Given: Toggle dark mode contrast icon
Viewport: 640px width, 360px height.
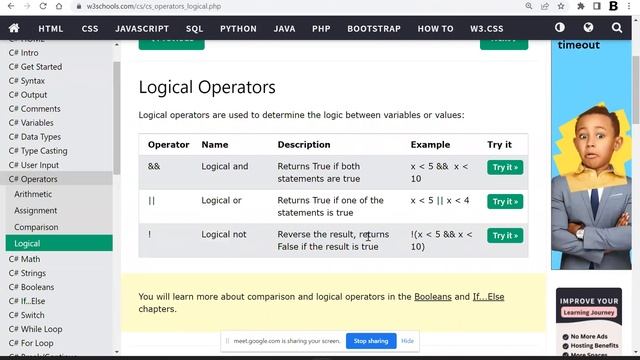Looking at the screenshot, I should pos(560,27).
